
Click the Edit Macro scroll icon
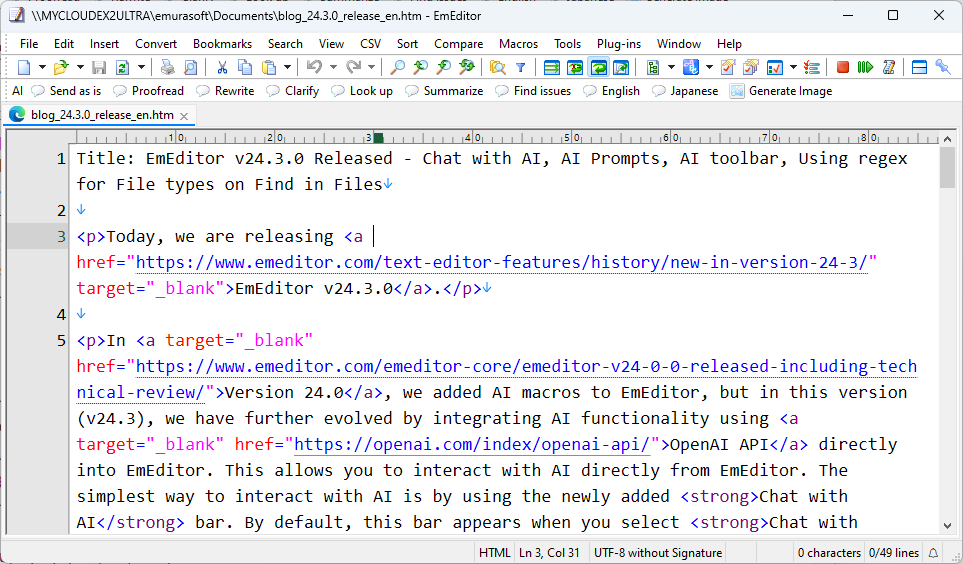889,67
